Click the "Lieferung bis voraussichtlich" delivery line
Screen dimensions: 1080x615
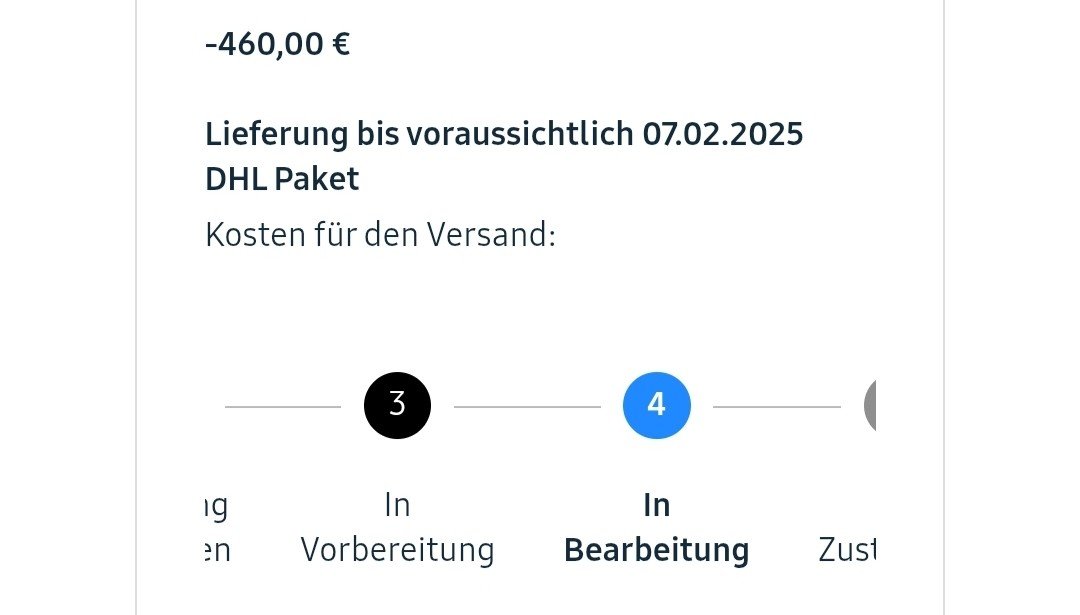pos(420,133)
